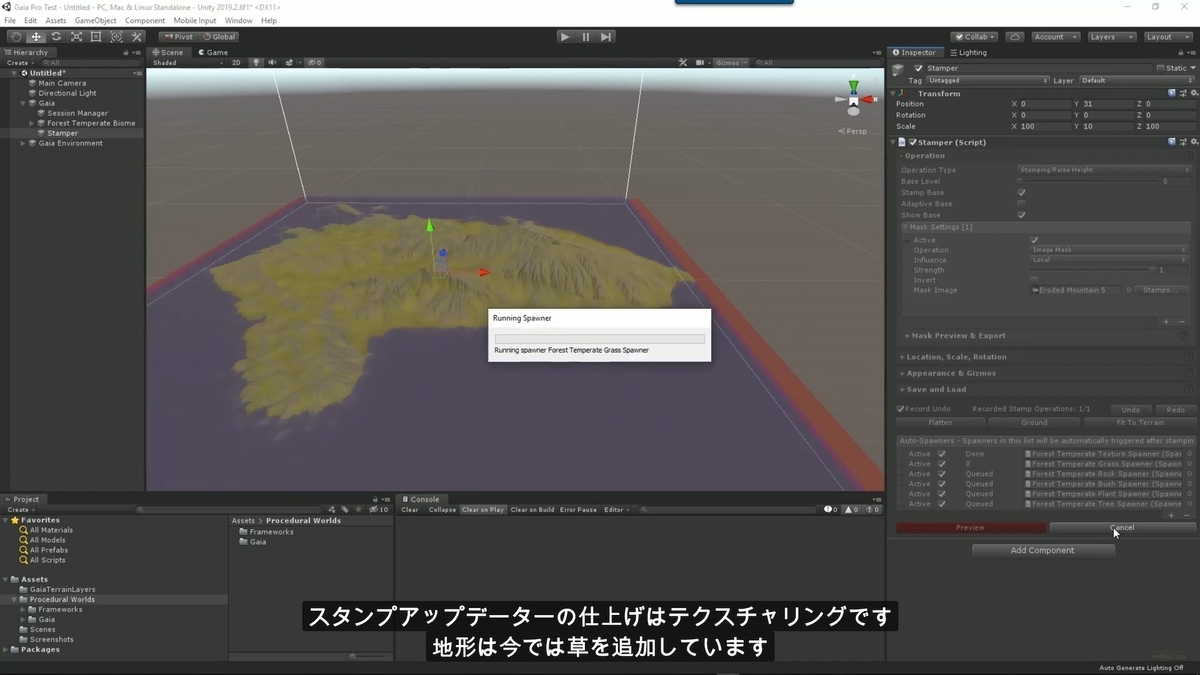
Task: Open the custom editor tools icon
Action: 137,37
